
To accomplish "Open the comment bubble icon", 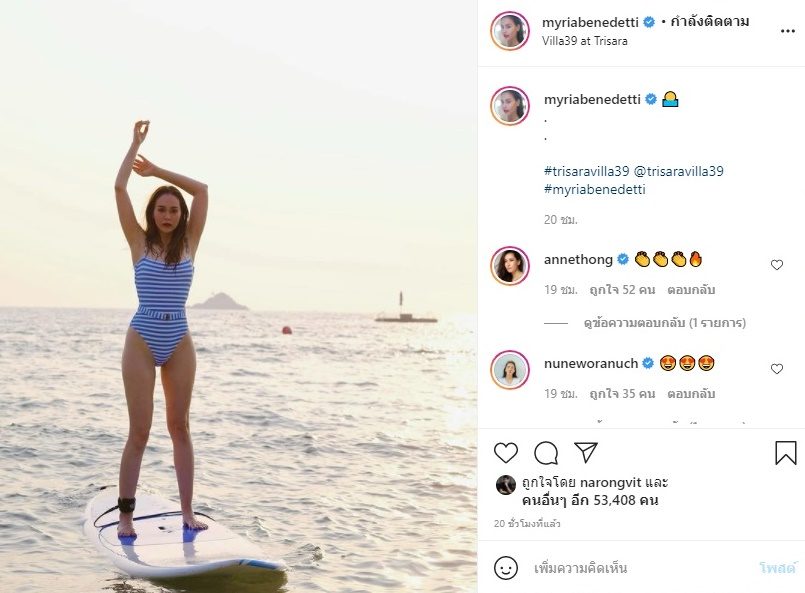I will pos(546,453).
